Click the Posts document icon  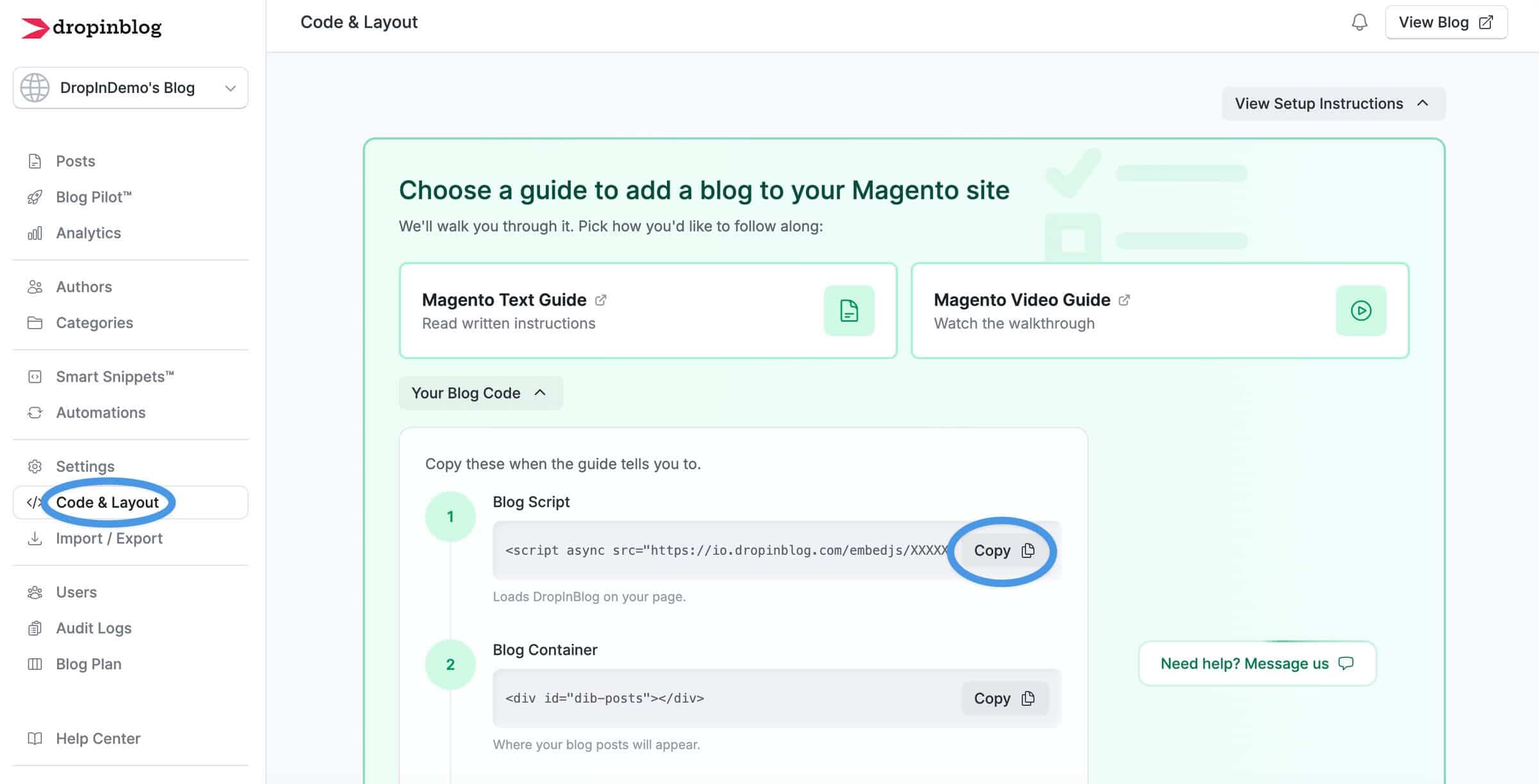[x=35, y=161]
